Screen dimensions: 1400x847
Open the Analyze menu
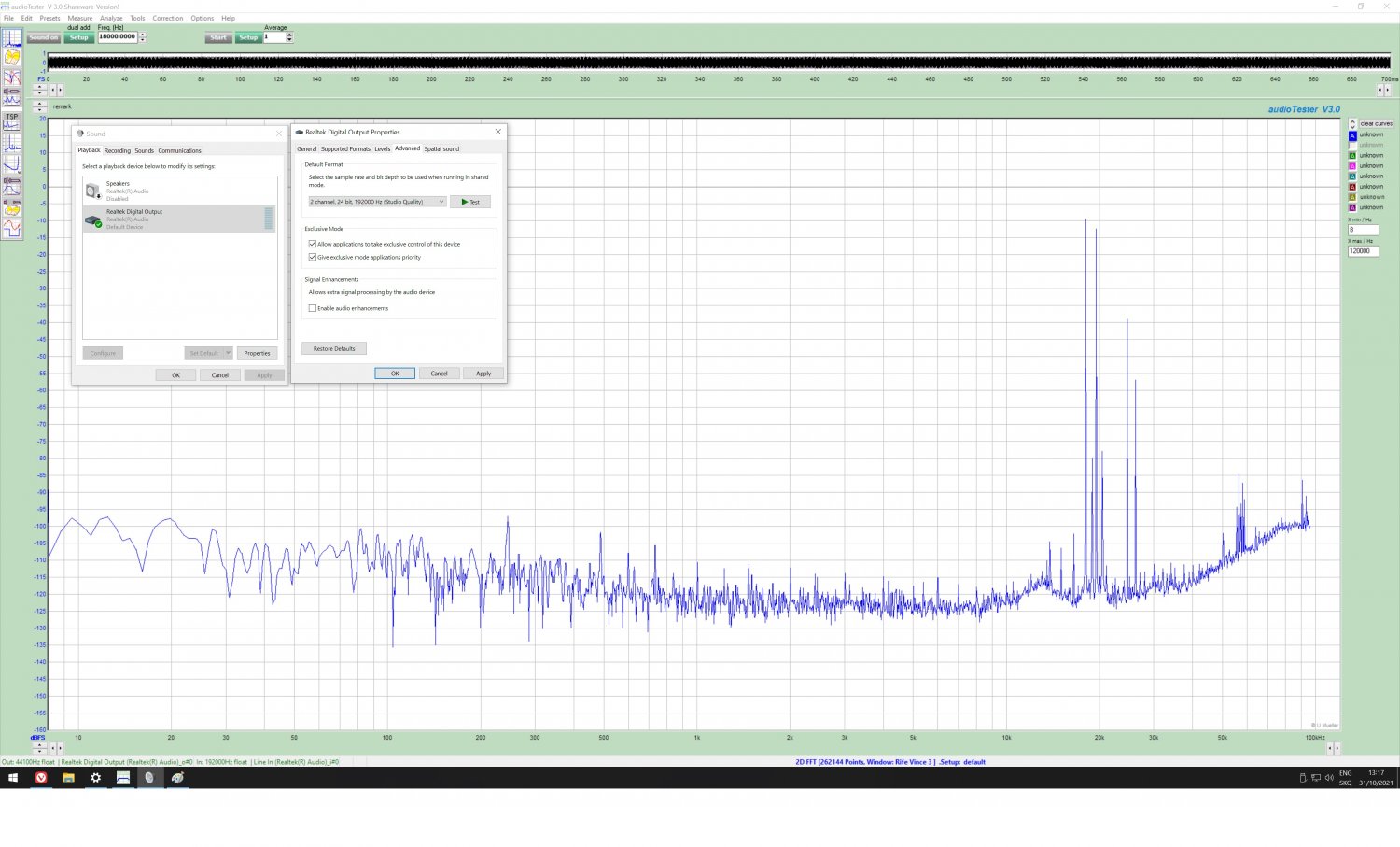(x=111, y=18)
